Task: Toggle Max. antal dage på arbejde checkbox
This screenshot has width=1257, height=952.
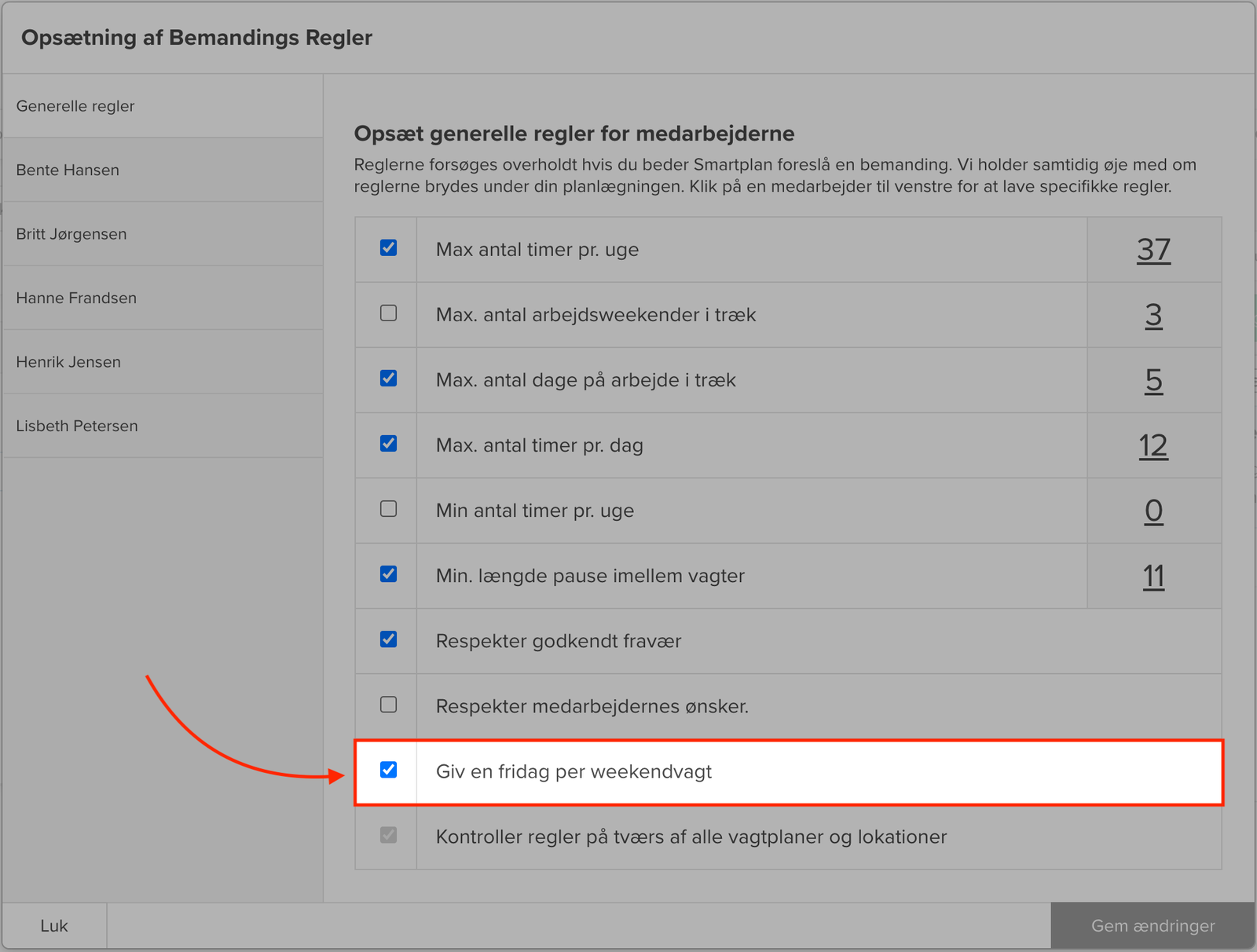Action: [388, 379]
